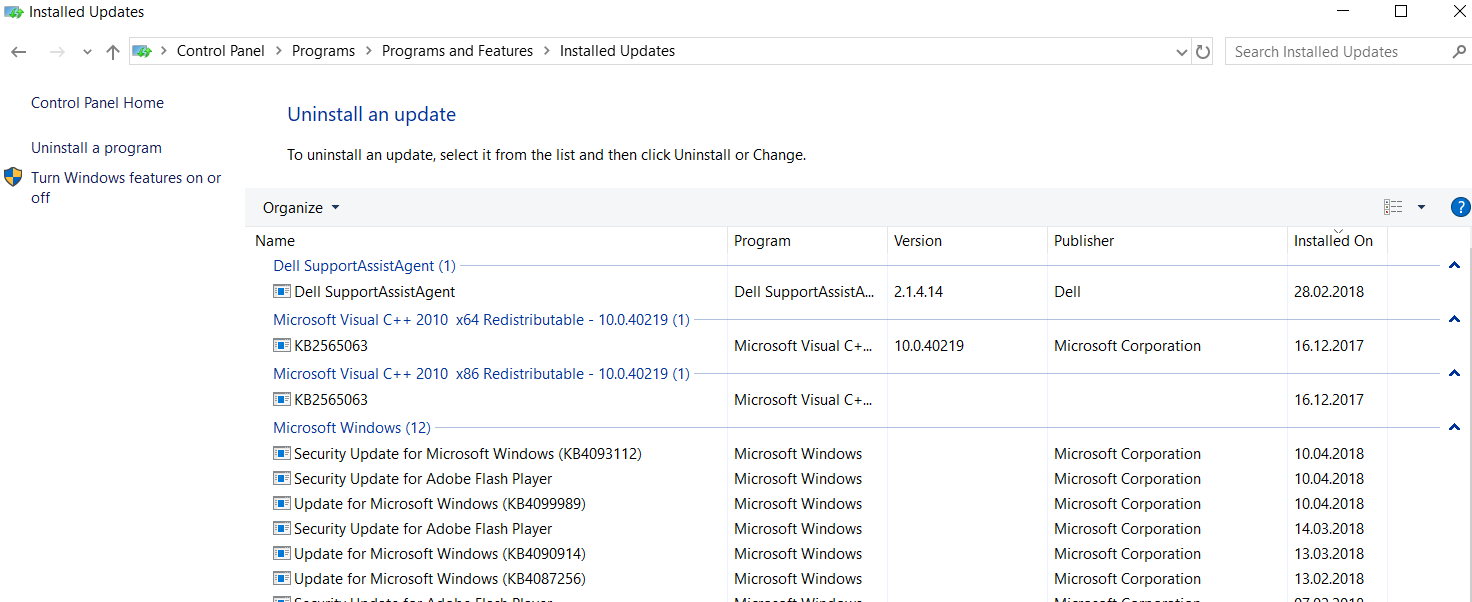Viewport: 1472px width, 602px height.
Task: Click the 28.02.2018 install date
Action: [x=1329, y=292]
